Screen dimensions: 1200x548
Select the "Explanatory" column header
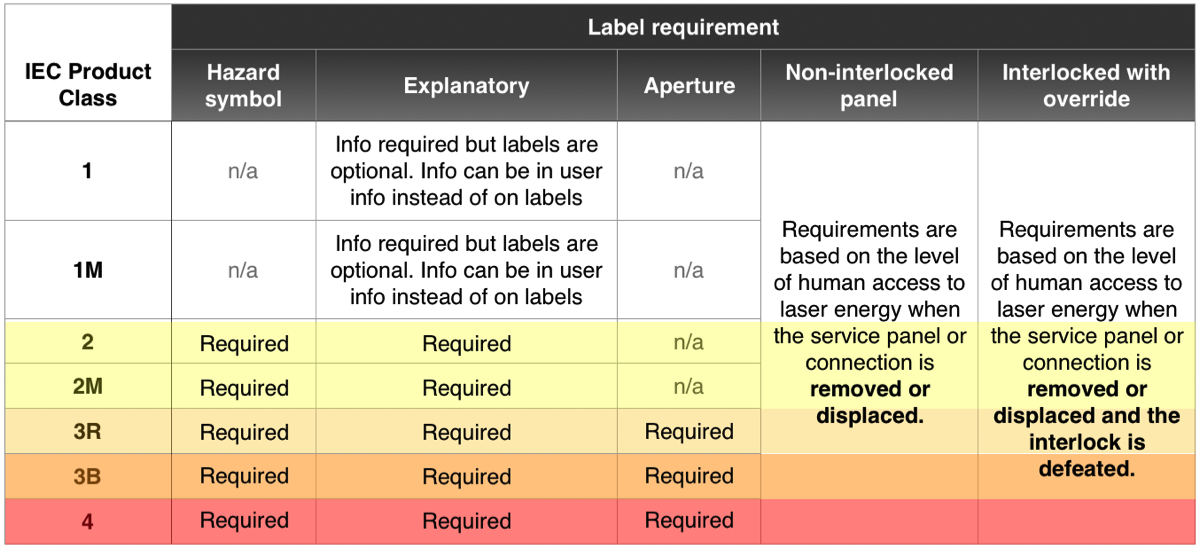click(x=466, y=86)
